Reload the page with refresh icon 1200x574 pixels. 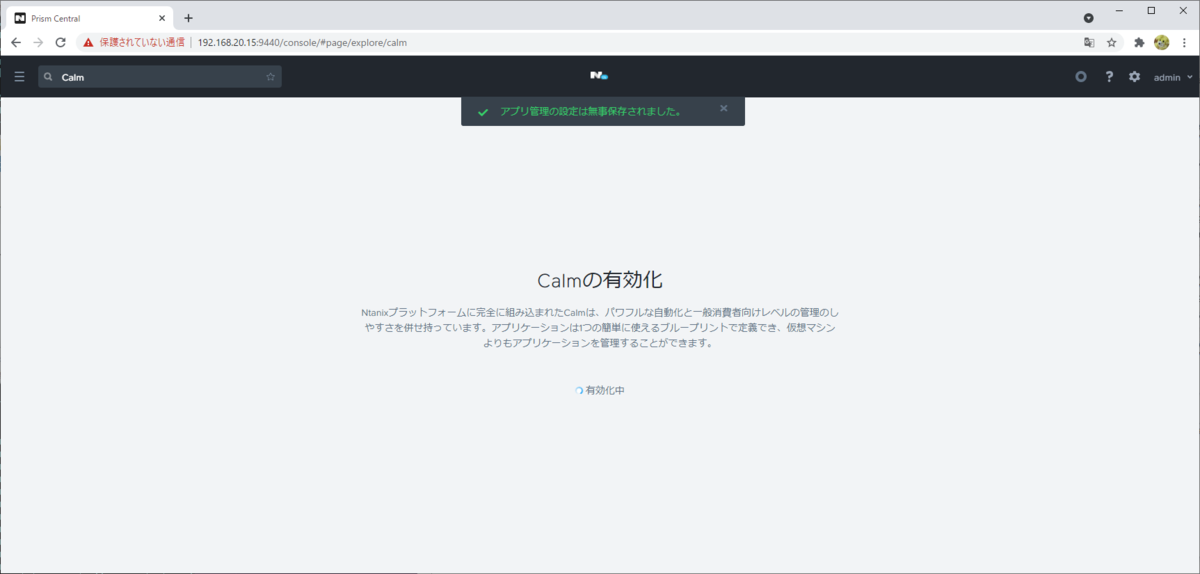pyautogui.click(x=60, y=43)
